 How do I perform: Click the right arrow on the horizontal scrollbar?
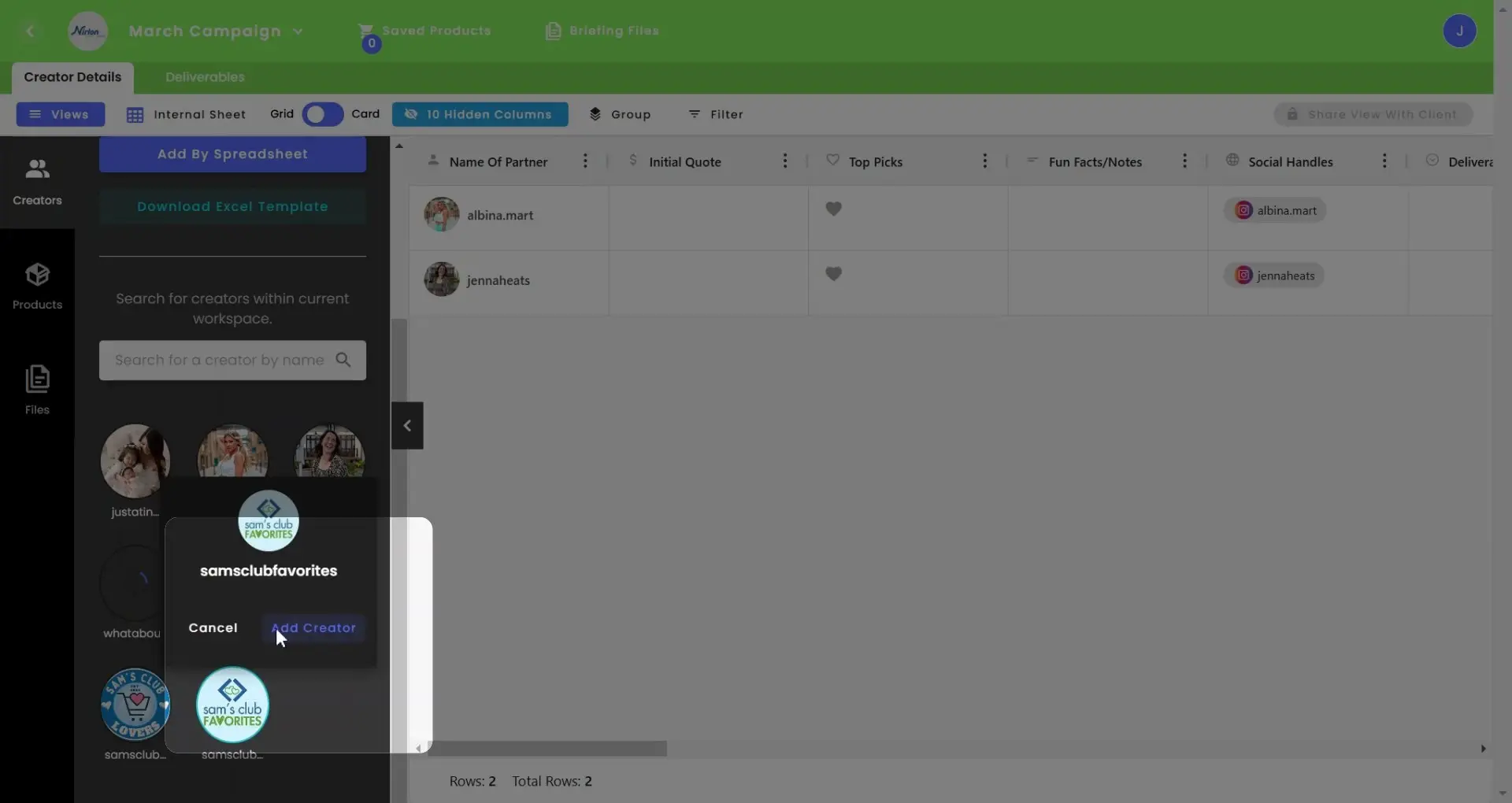(x=1484, y=749)
